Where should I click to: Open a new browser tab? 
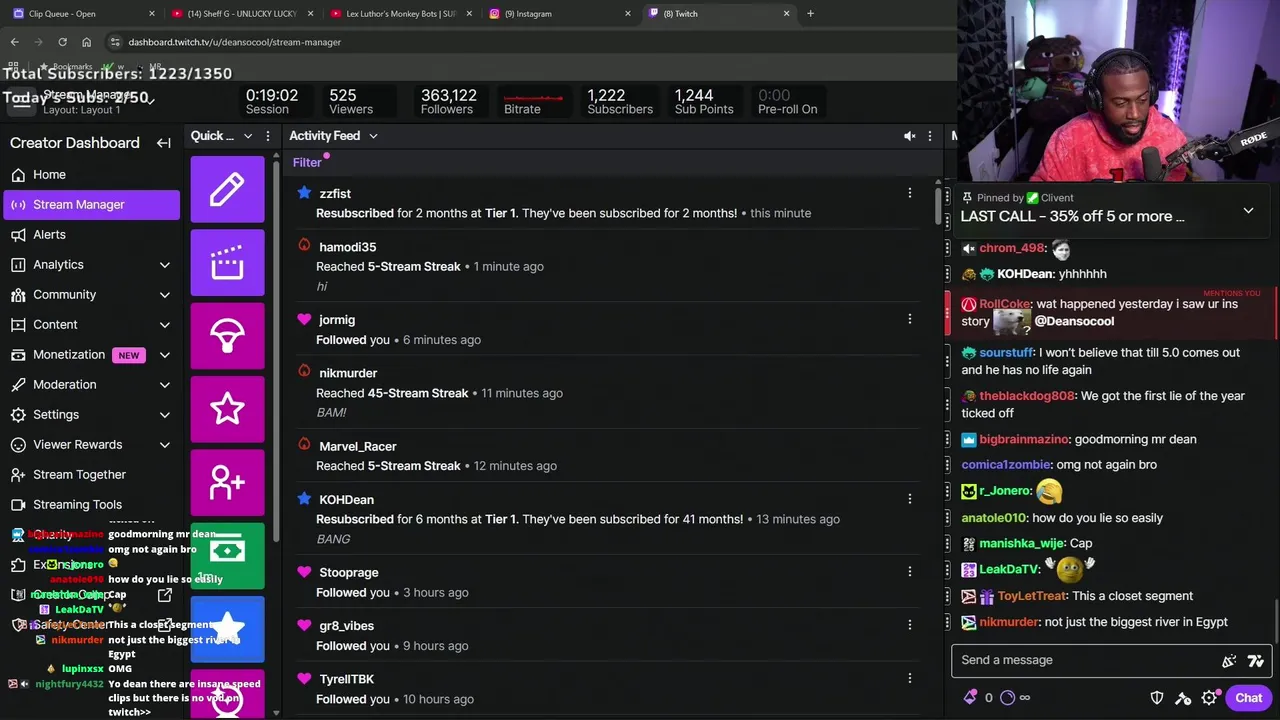coord(810,14)
